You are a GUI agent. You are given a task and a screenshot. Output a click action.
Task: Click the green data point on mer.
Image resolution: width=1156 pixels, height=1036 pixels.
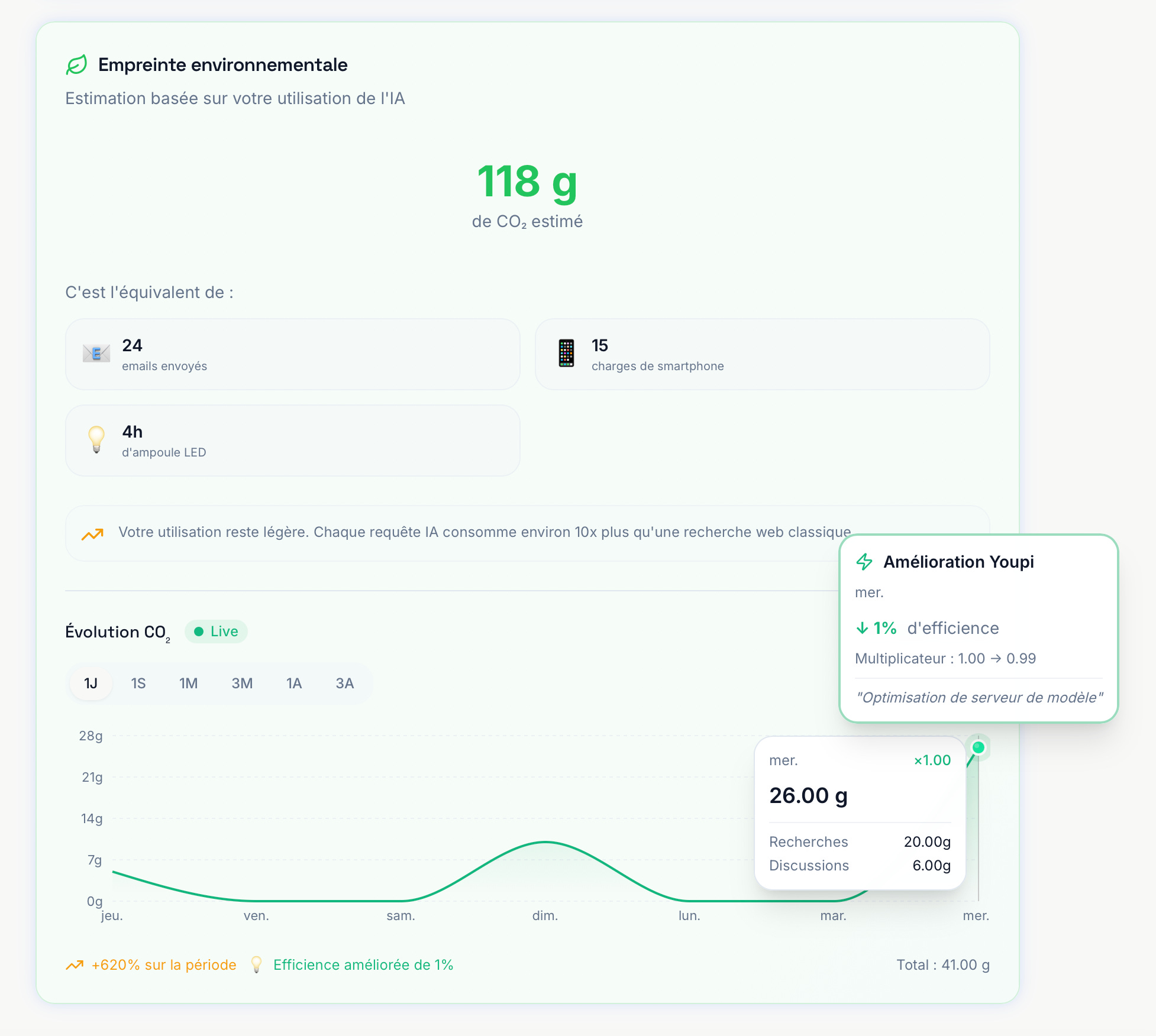(979, 747)
